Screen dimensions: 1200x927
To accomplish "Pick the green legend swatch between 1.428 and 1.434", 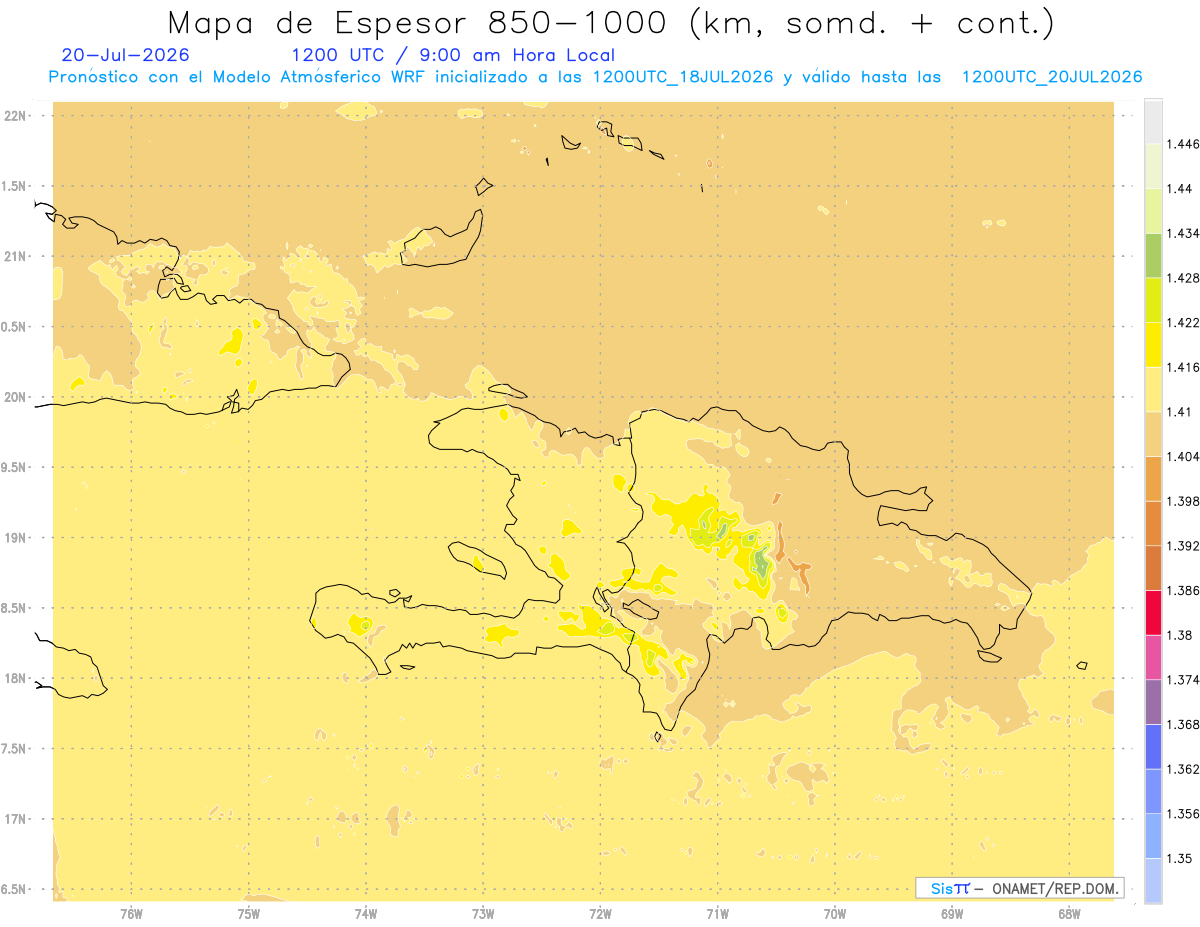I will point(1153,255).
